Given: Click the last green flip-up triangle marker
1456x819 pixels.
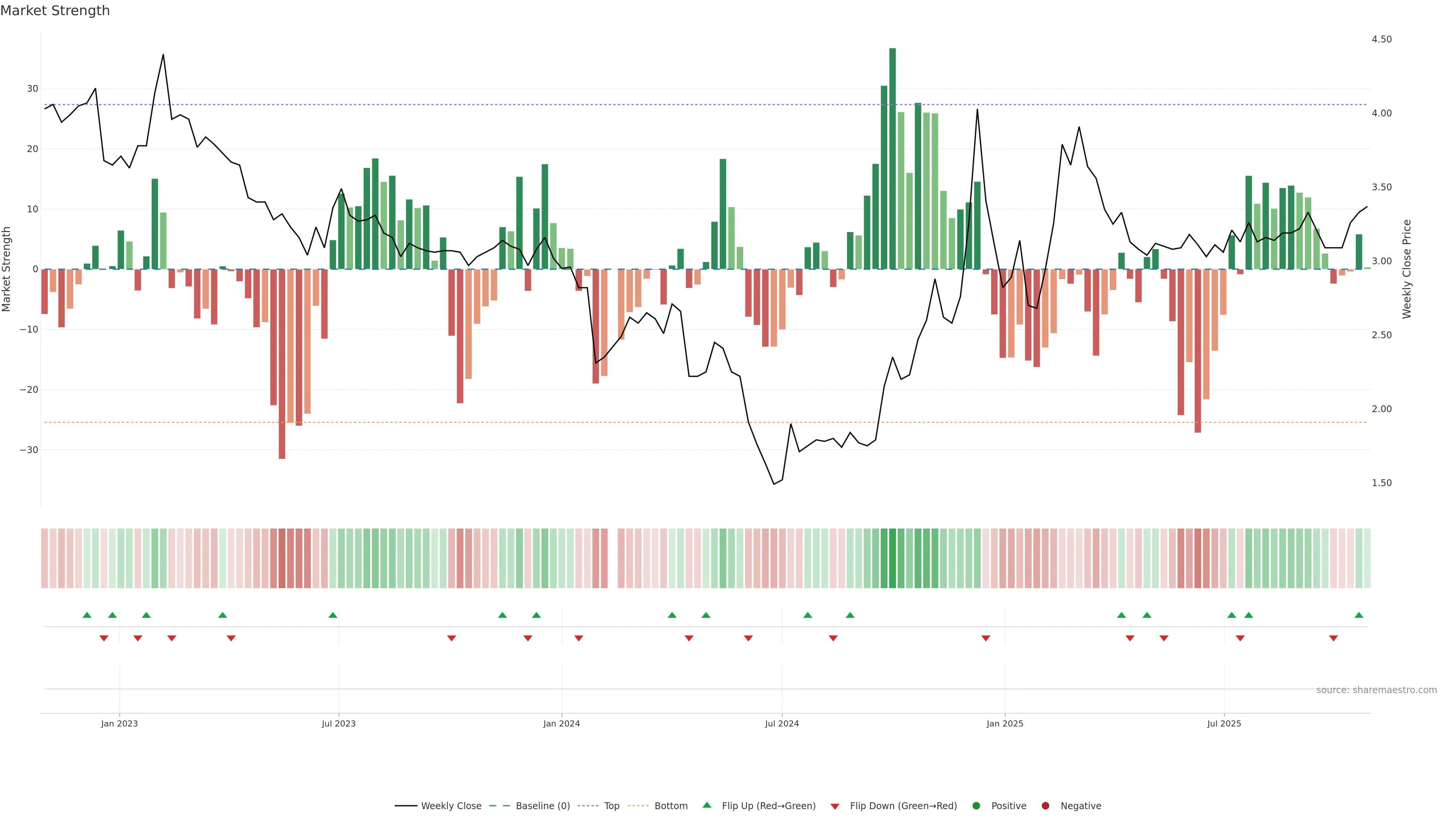Looking at the screenshot, I should (1359, 615).
